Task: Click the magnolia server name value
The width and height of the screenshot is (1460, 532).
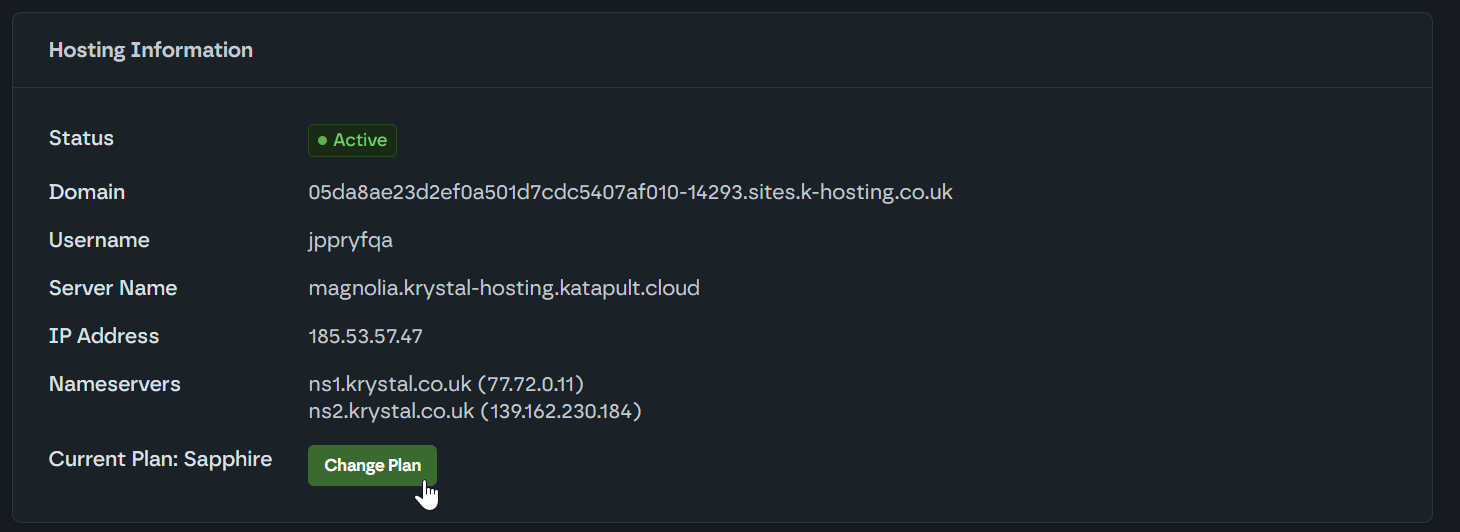Action: [504, 288]
